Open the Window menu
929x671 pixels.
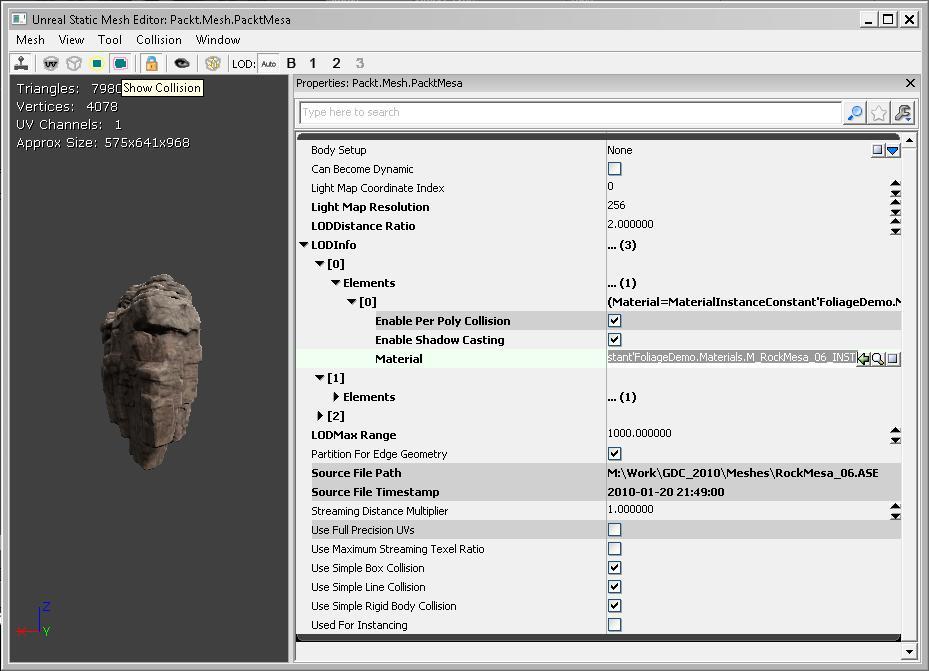pos(218,40)
